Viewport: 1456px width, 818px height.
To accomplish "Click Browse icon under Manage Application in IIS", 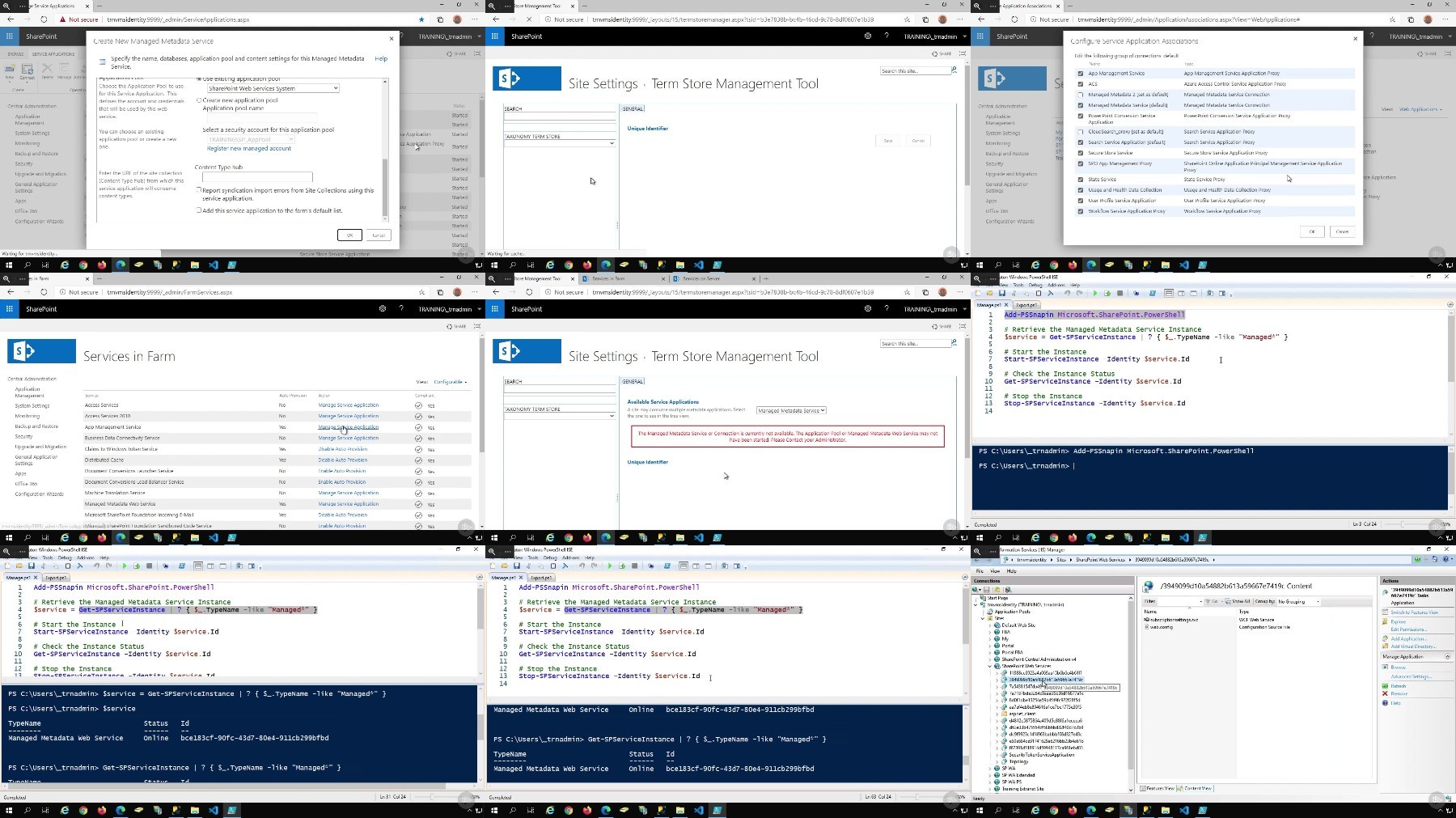I will coord(1385,667).
